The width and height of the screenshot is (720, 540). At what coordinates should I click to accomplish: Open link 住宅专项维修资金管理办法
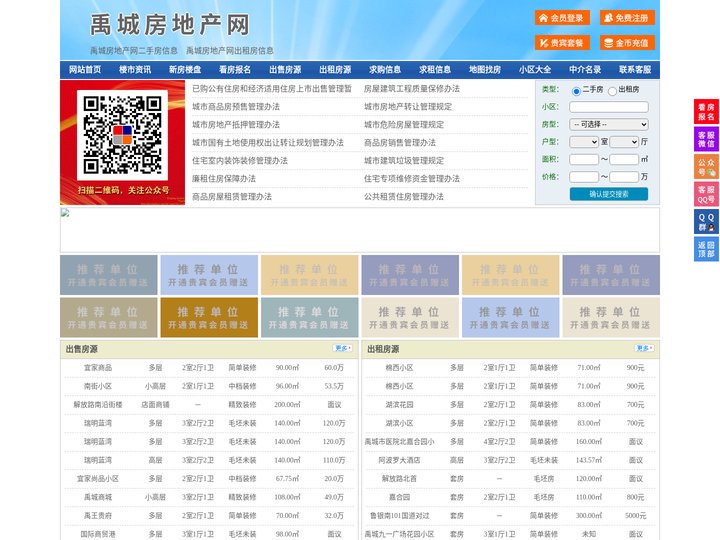[412, 179]
